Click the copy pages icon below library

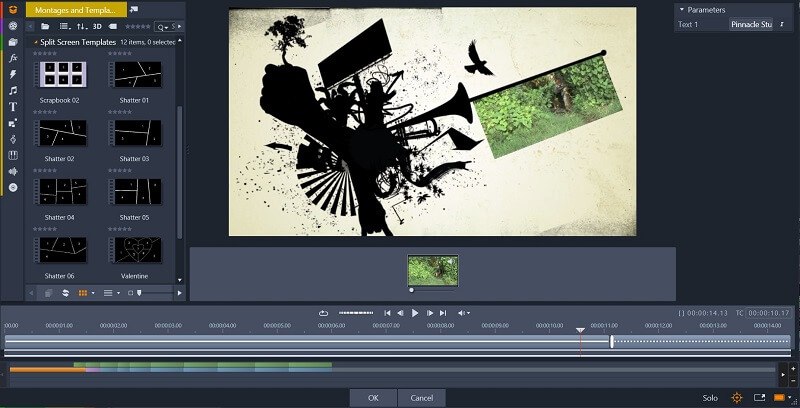tap(48, 293)
